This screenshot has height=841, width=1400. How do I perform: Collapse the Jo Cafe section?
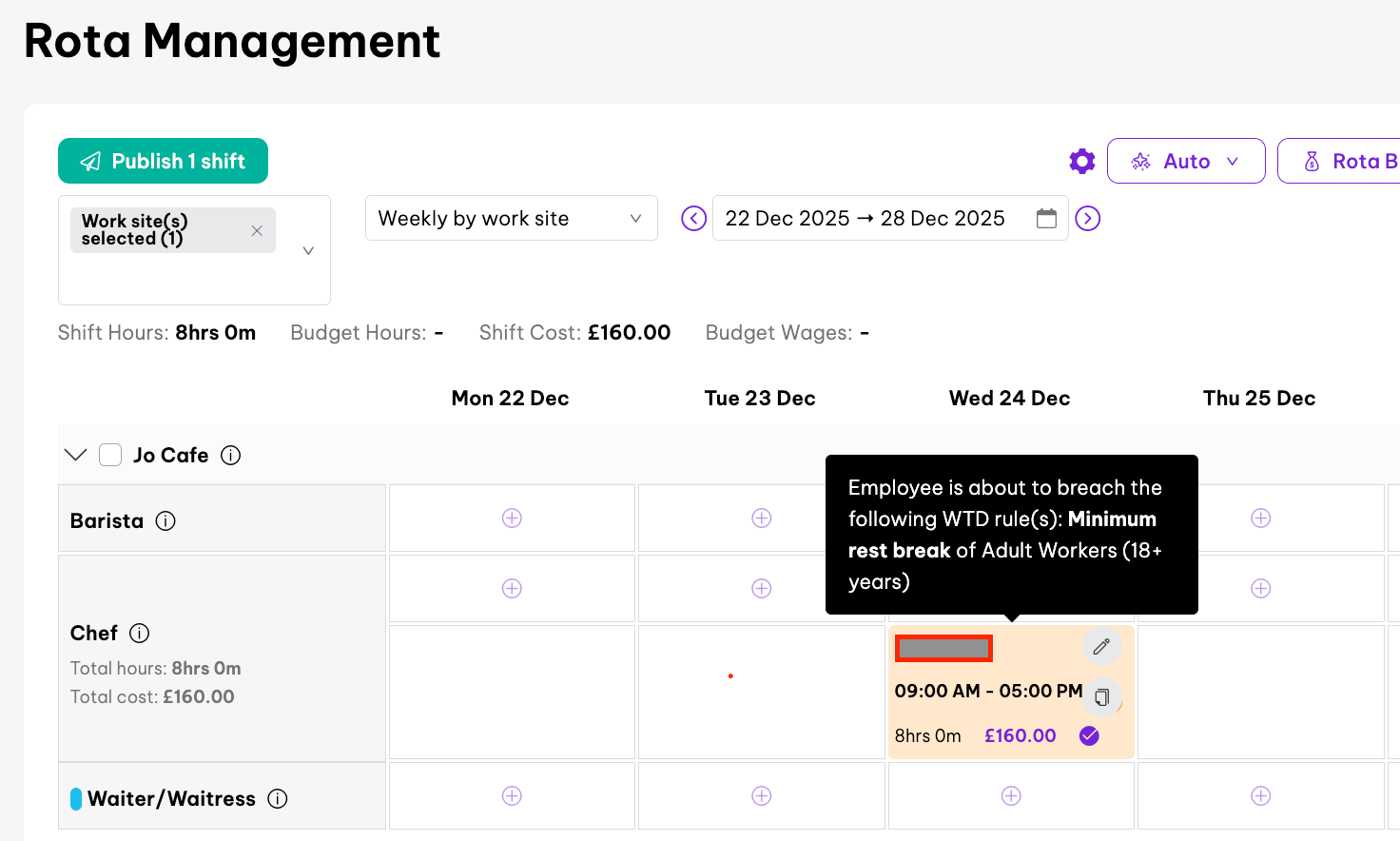pos(76,455)
